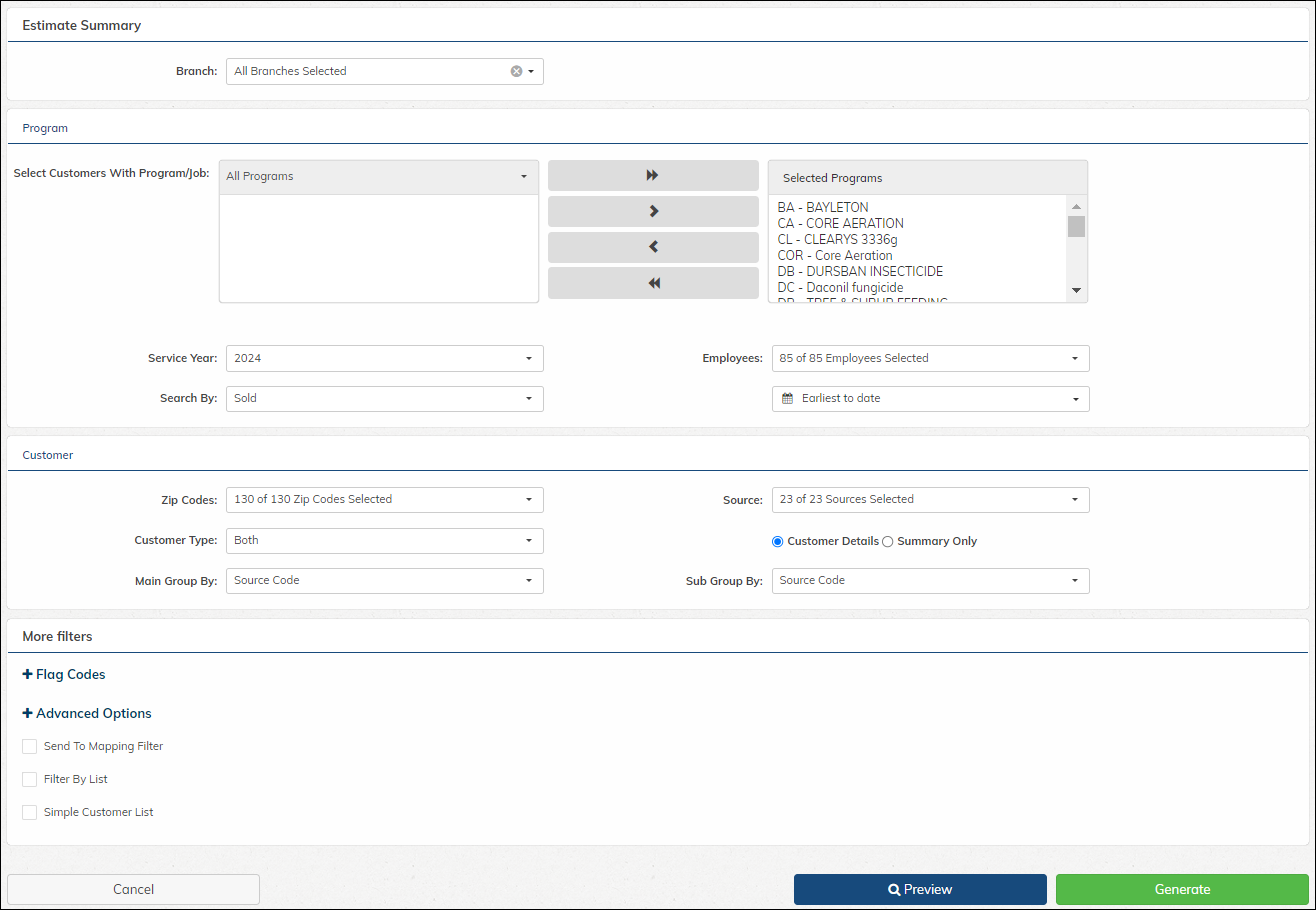Click the single right arrow move button
This screenshot has height=910, width=1316.
653,211
